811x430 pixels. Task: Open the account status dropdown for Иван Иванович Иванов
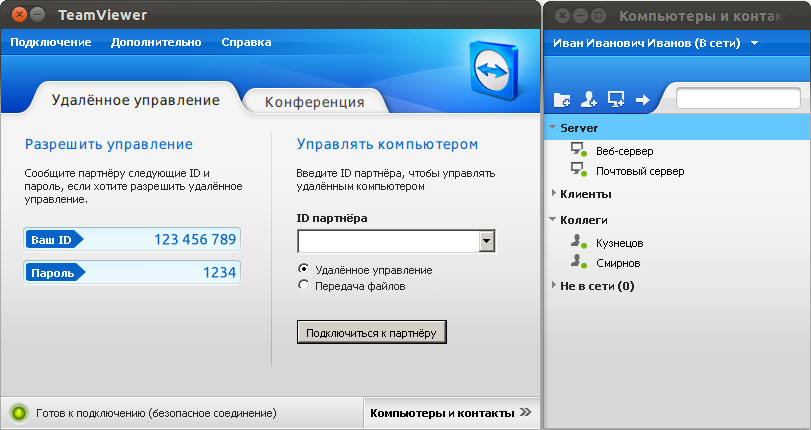click(x=754, y=43)
